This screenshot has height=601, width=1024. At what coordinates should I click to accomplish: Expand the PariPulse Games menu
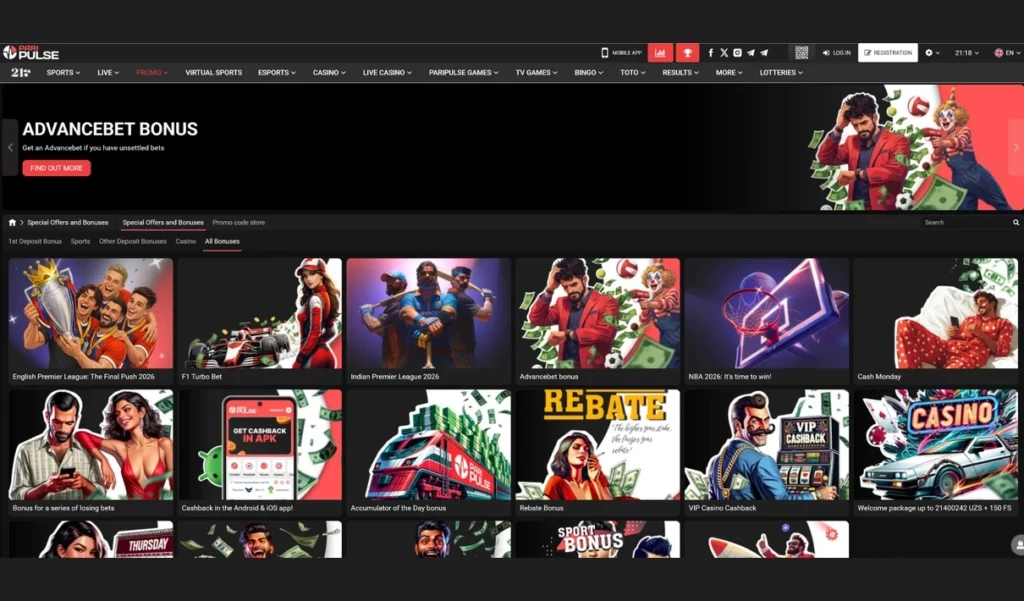tap(464, 73)
